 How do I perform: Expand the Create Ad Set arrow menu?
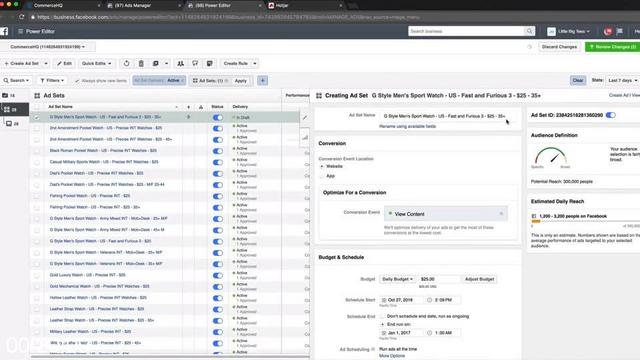pyautogui.click(x=46, y=64)
